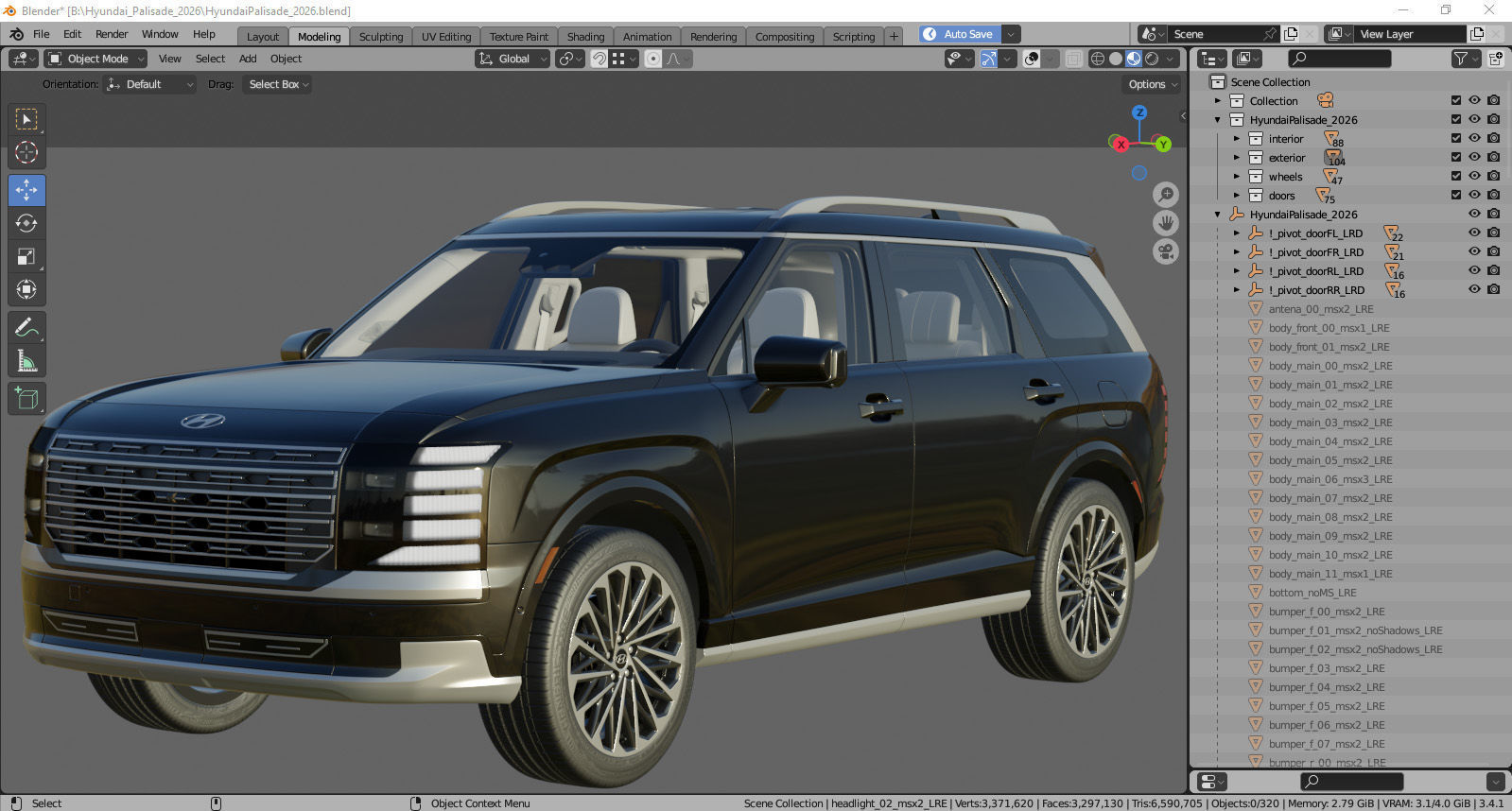Screen dimensions: 1512x811
Task: Expand the wheels collection
Action: 1236,177
